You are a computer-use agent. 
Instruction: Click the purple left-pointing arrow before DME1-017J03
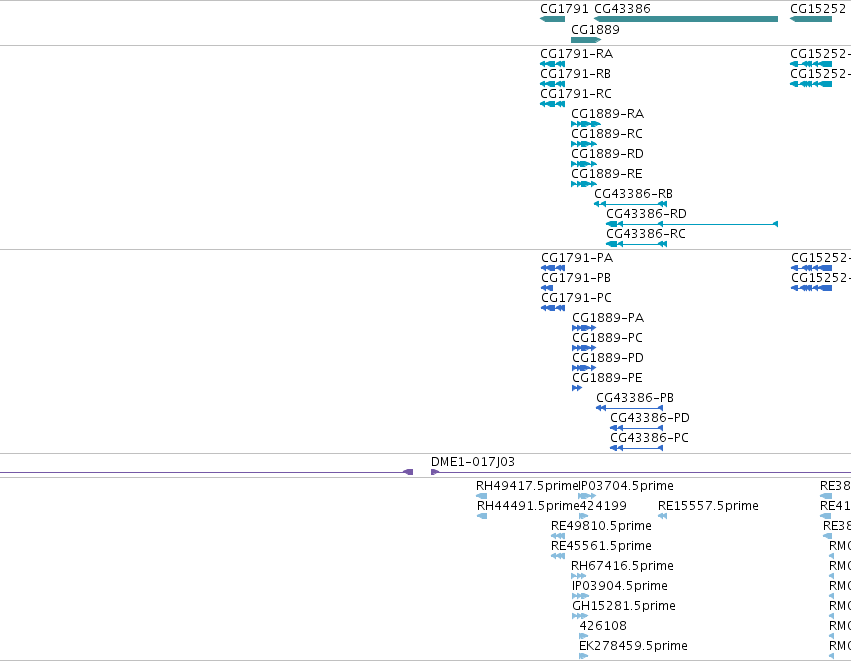[408, 472]
